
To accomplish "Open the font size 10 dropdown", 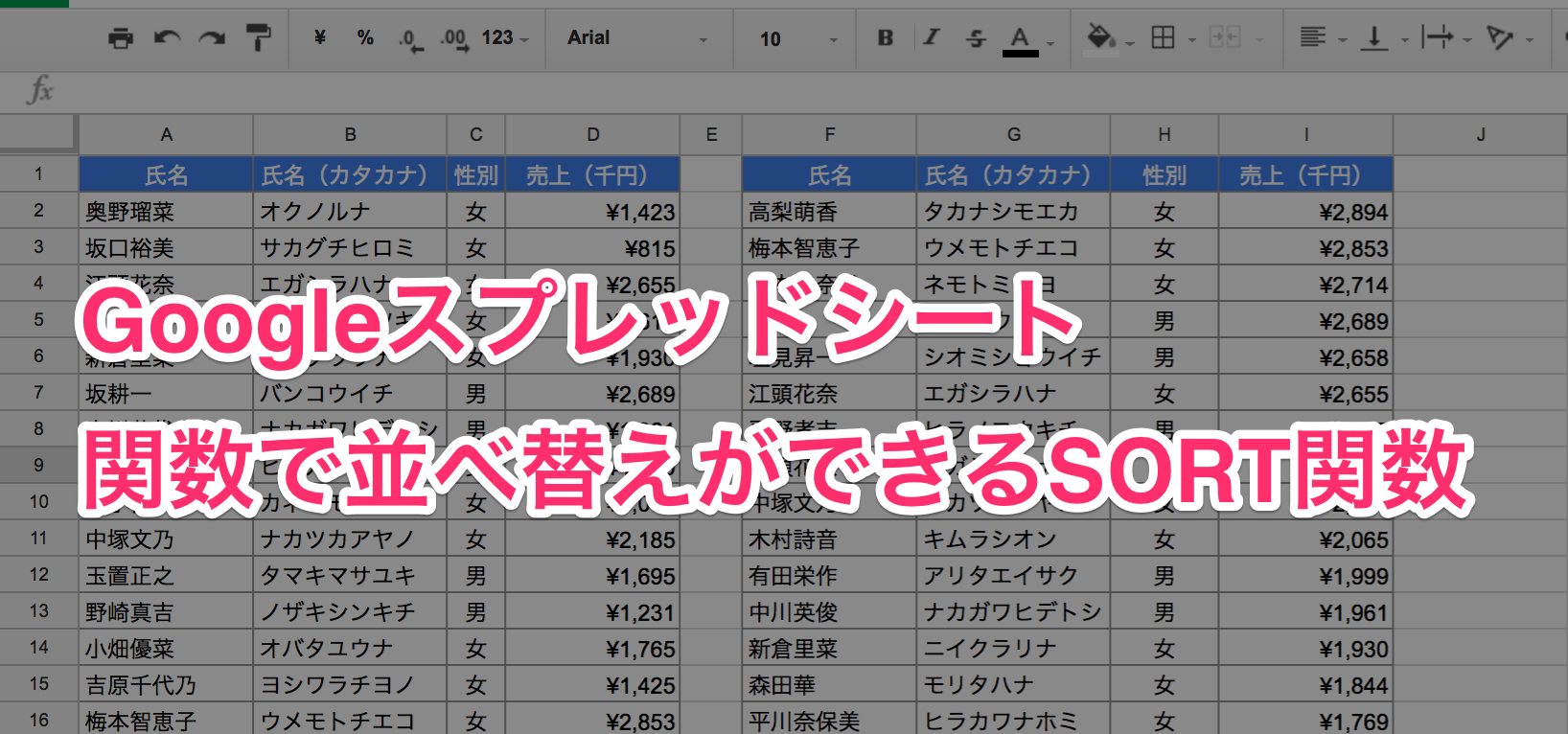I will click(798, 38).
